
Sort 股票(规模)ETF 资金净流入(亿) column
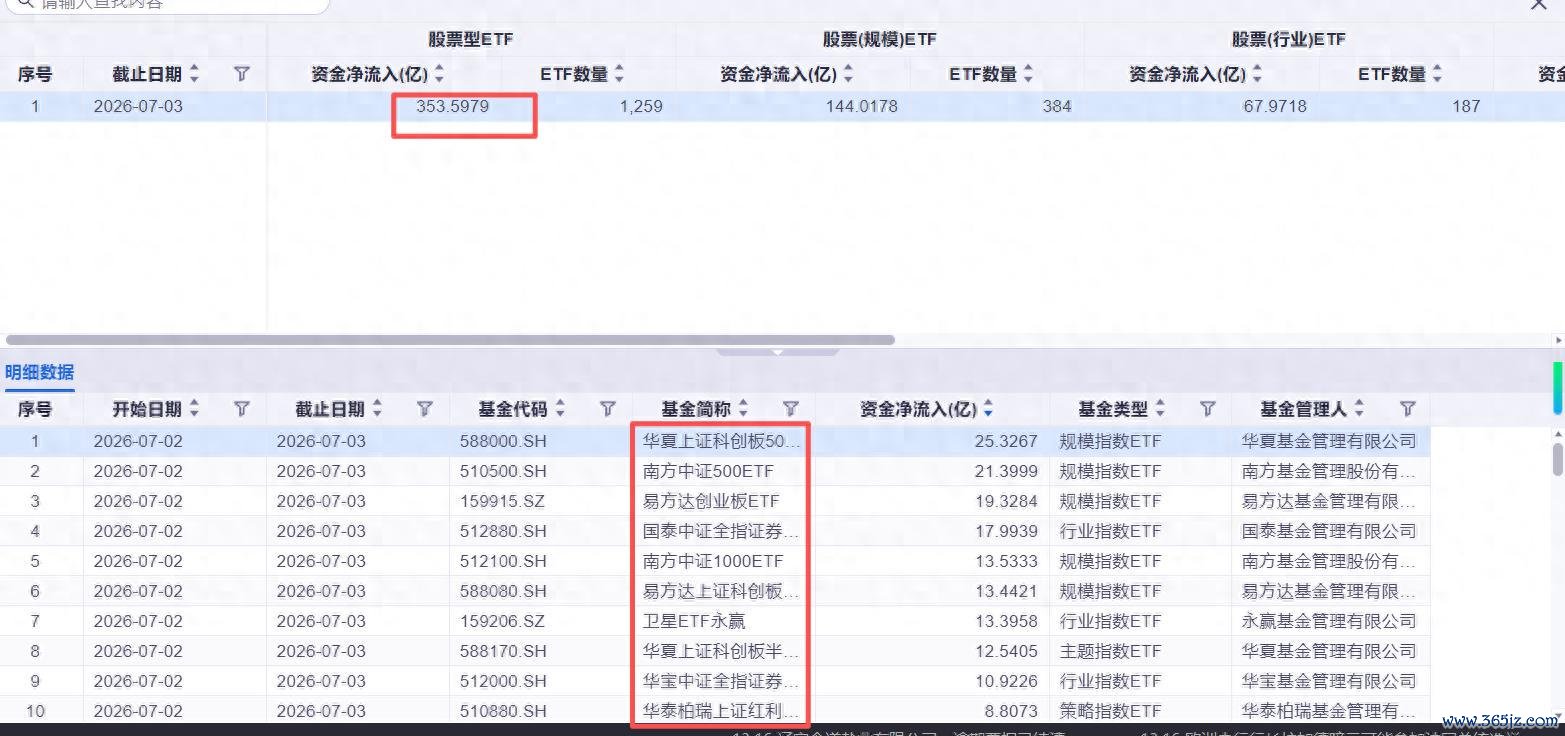(848, 74)
